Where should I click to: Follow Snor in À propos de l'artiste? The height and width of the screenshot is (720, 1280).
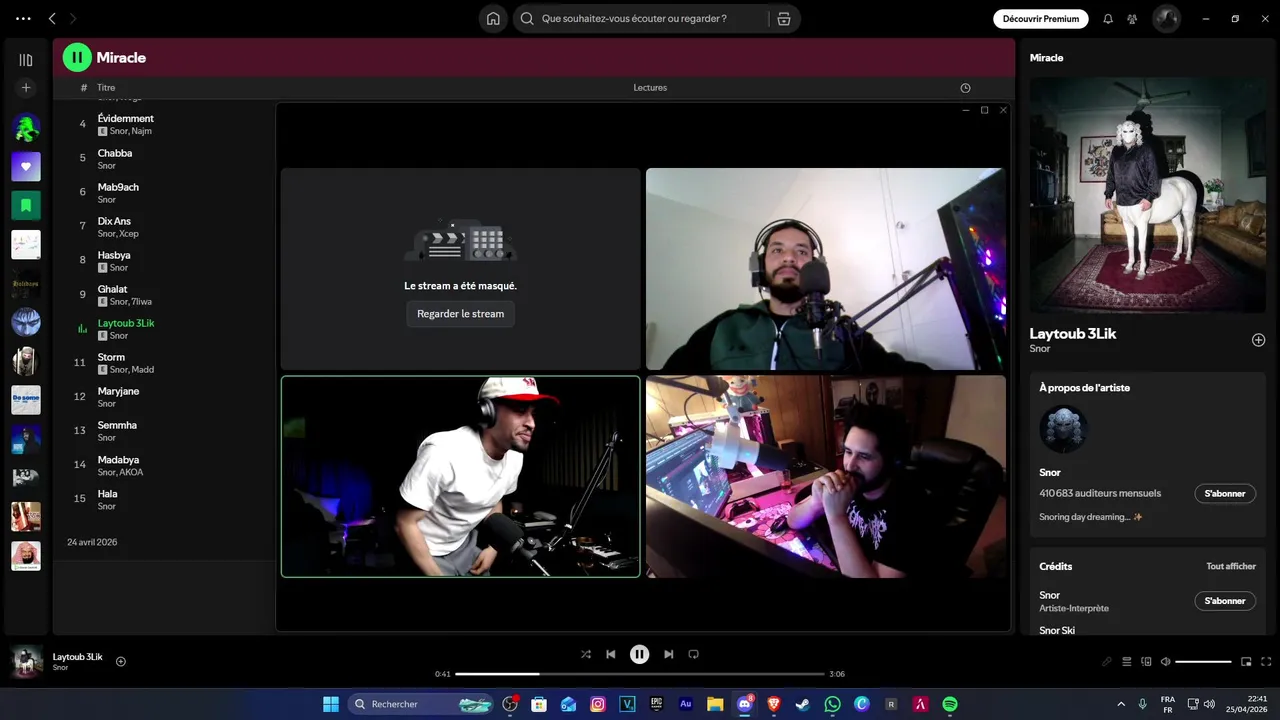click(x=1225, y=494)
